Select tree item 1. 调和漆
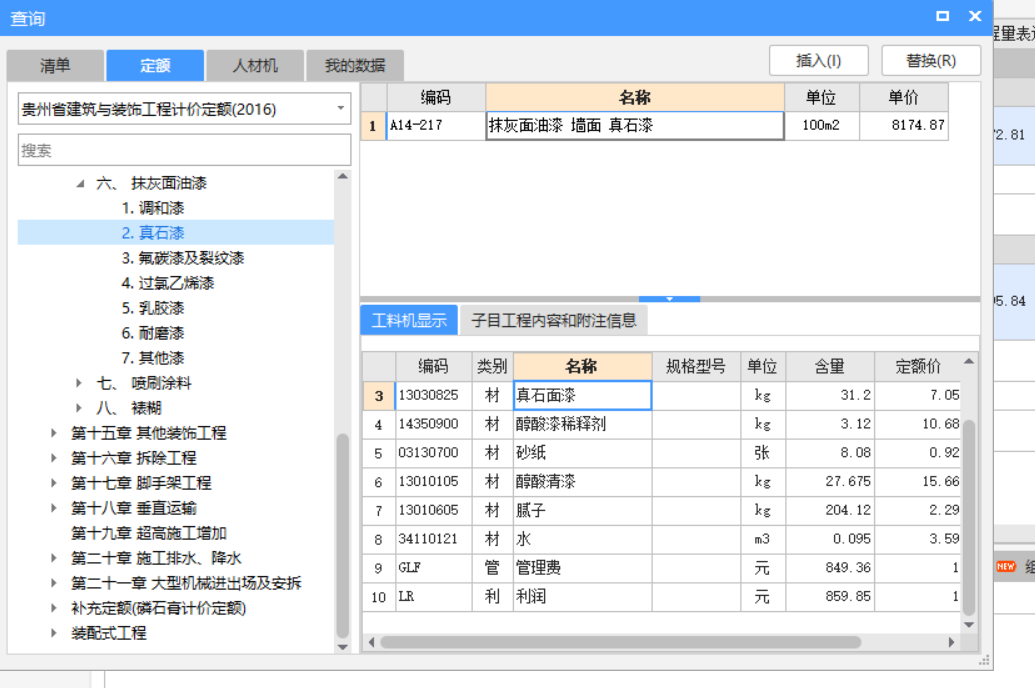The height and width of the screenshot is (688, 1035). [153, 208]
